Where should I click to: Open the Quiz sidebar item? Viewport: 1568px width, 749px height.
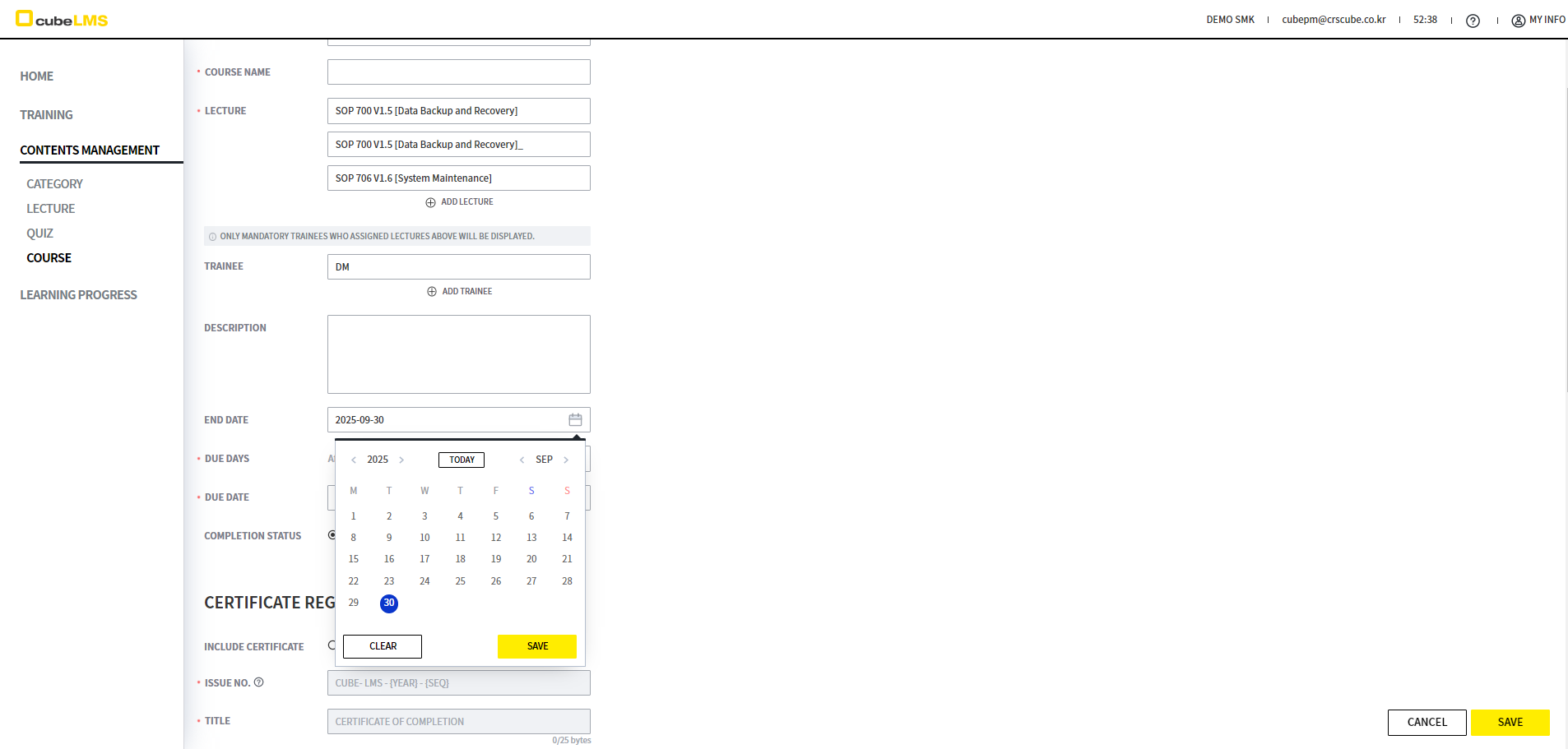[x=39, y=233]
